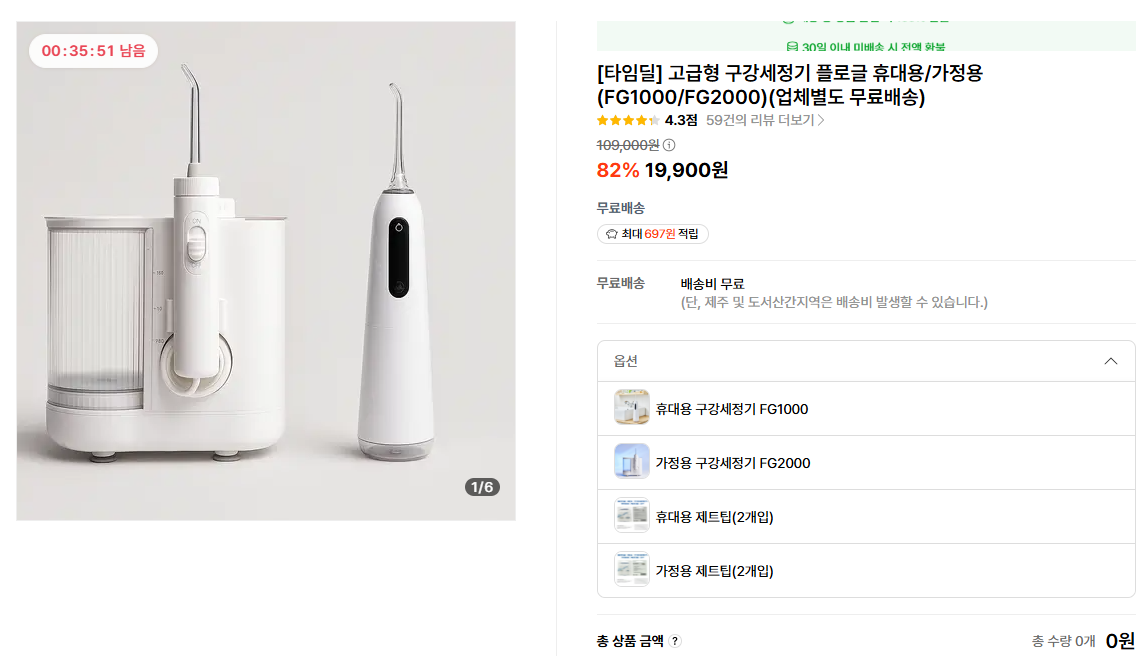Collapse the 옵션 dropdown with the chevron
This screenshot has width=1143, height=656.
point(1110,361)
